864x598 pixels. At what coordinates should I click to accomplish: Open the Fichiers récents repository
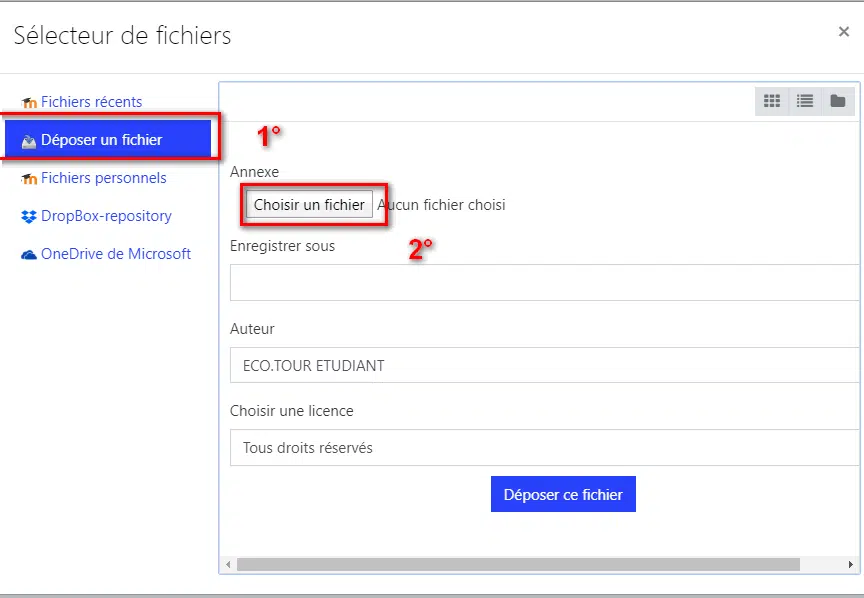pyautogui.click(x=91, y=102)
